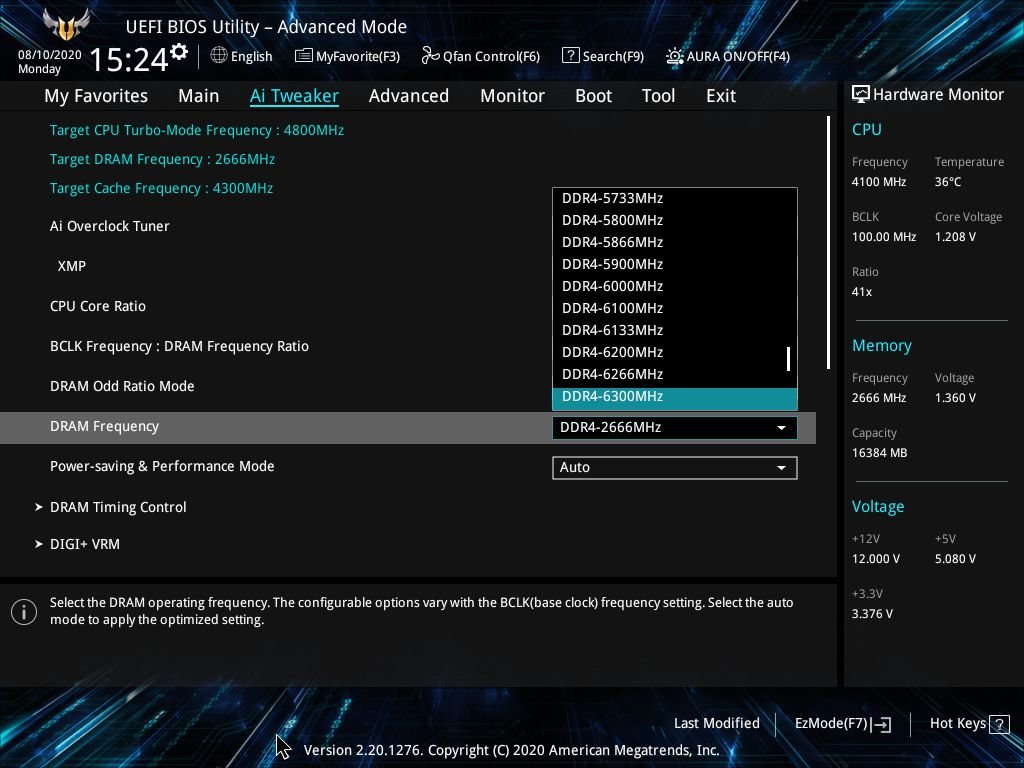Viewport: 1024px width, 768px height.
Task: Choose DDR4-5800MHz option
Action: [x=675, y=220]
